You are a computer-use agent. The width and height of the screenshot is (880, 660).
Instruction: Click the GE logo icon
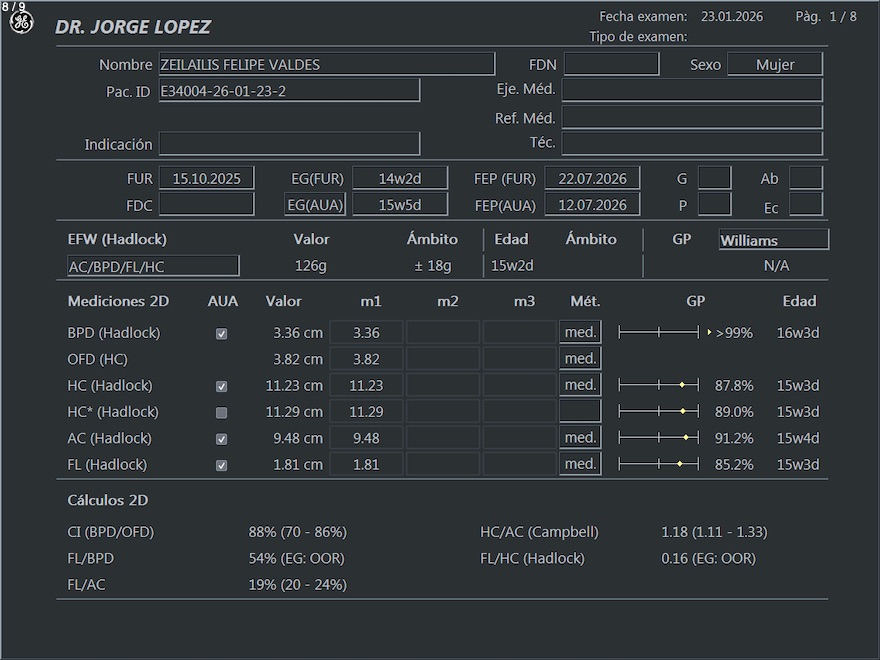[21, 23]
